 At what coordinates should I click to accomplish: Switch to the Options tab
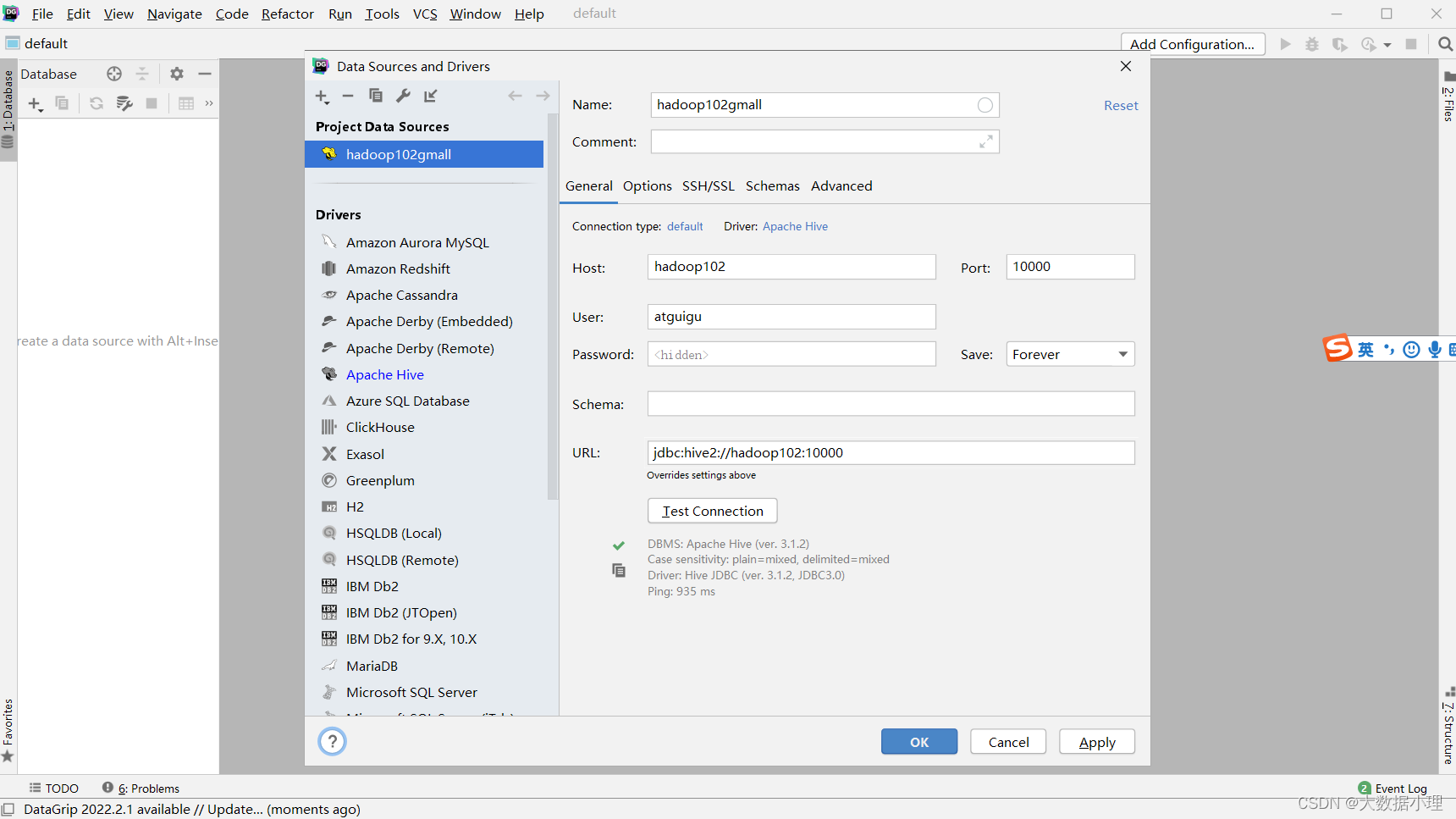(648, 186)
